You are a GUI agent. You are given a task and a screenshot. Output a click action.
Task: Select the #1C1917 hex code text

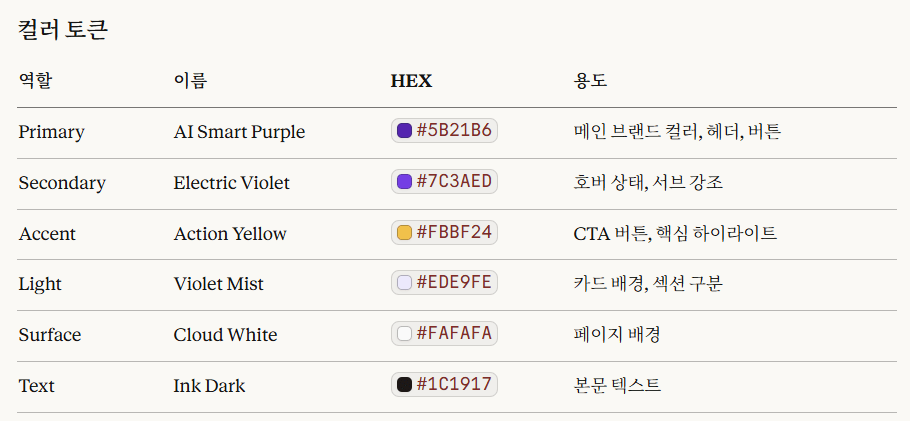click(x=454, y=385)
